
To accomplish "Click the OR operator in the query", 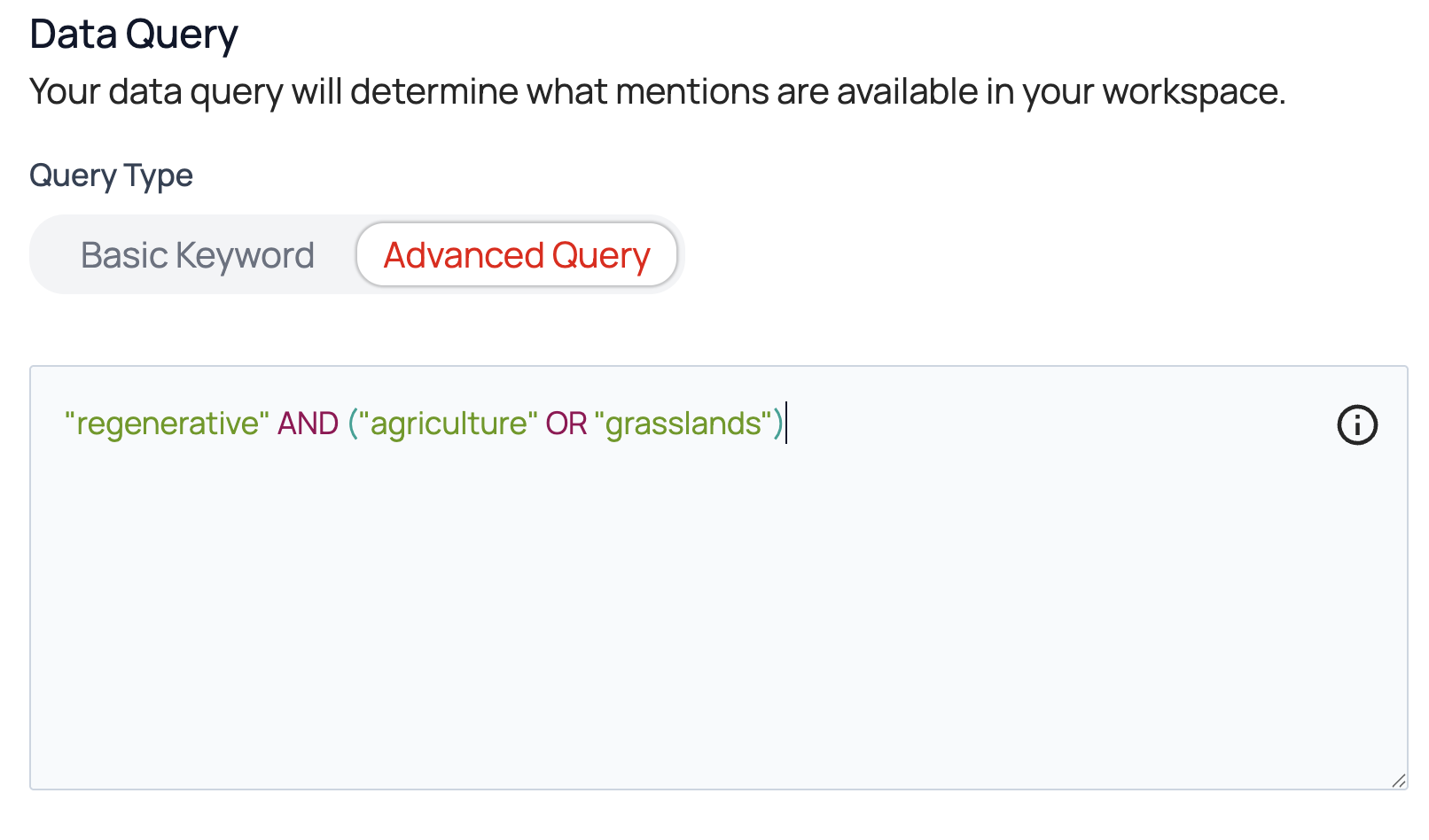I will click(566, 424).
